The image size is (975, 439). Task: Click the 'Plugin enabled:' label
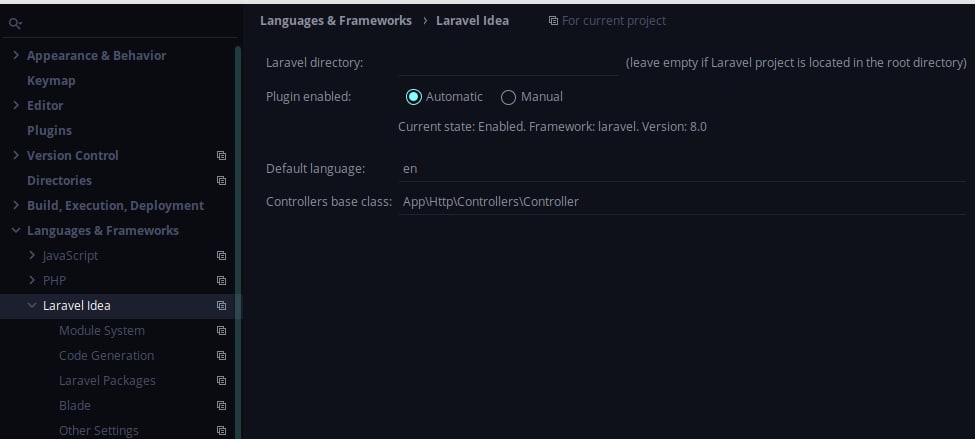coord(308,97)
